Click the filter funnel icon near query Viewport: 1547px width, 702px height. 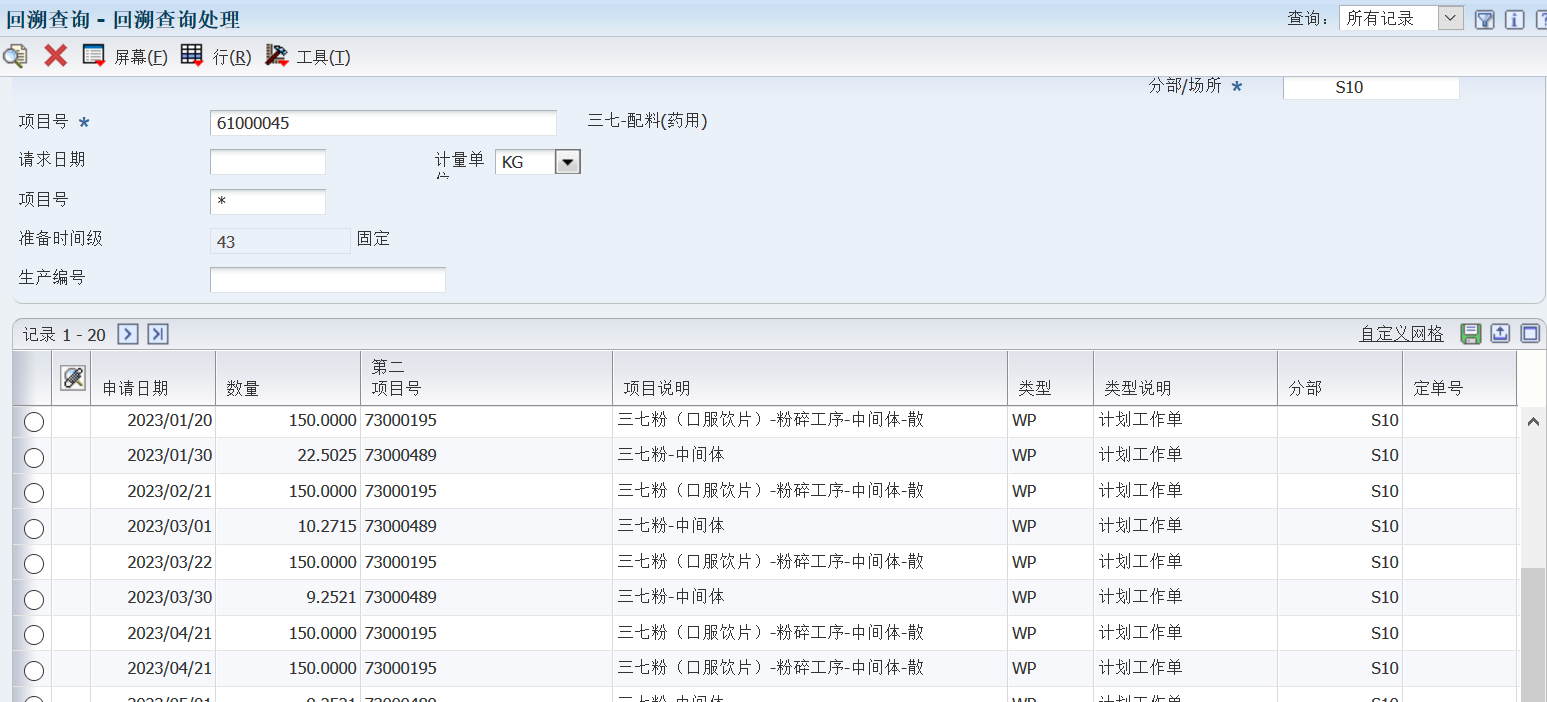[1485, 19]
